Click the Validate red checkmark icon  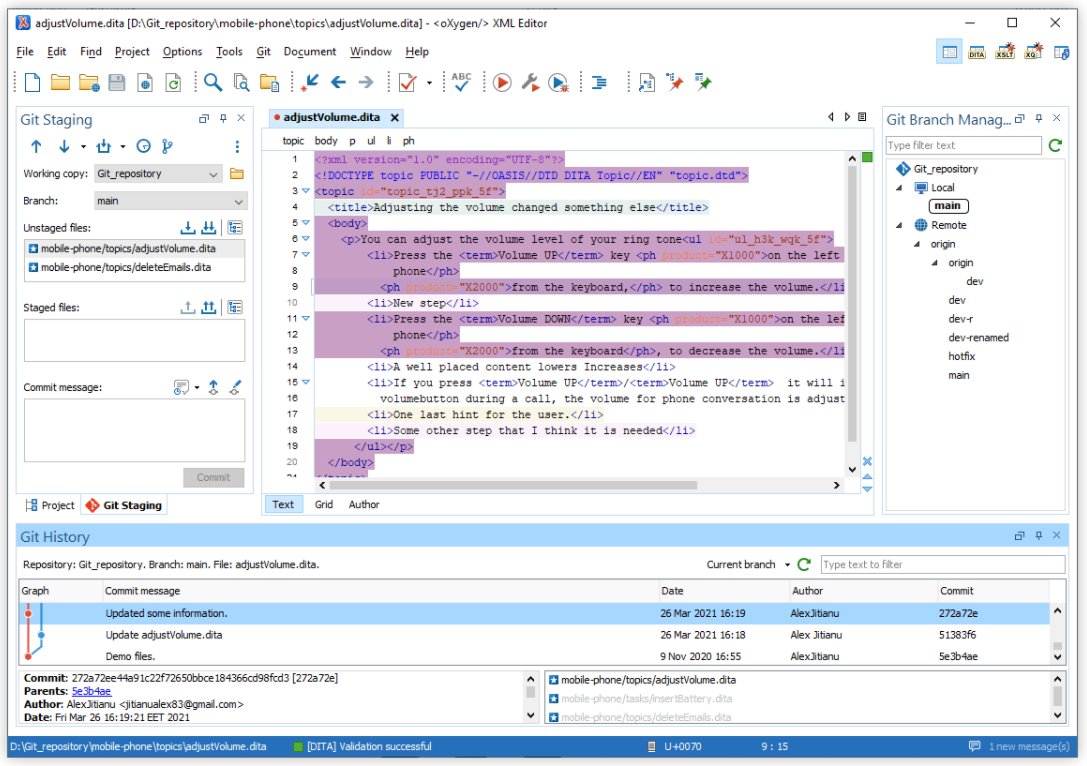pyautogui.click(x=408, y=82)
